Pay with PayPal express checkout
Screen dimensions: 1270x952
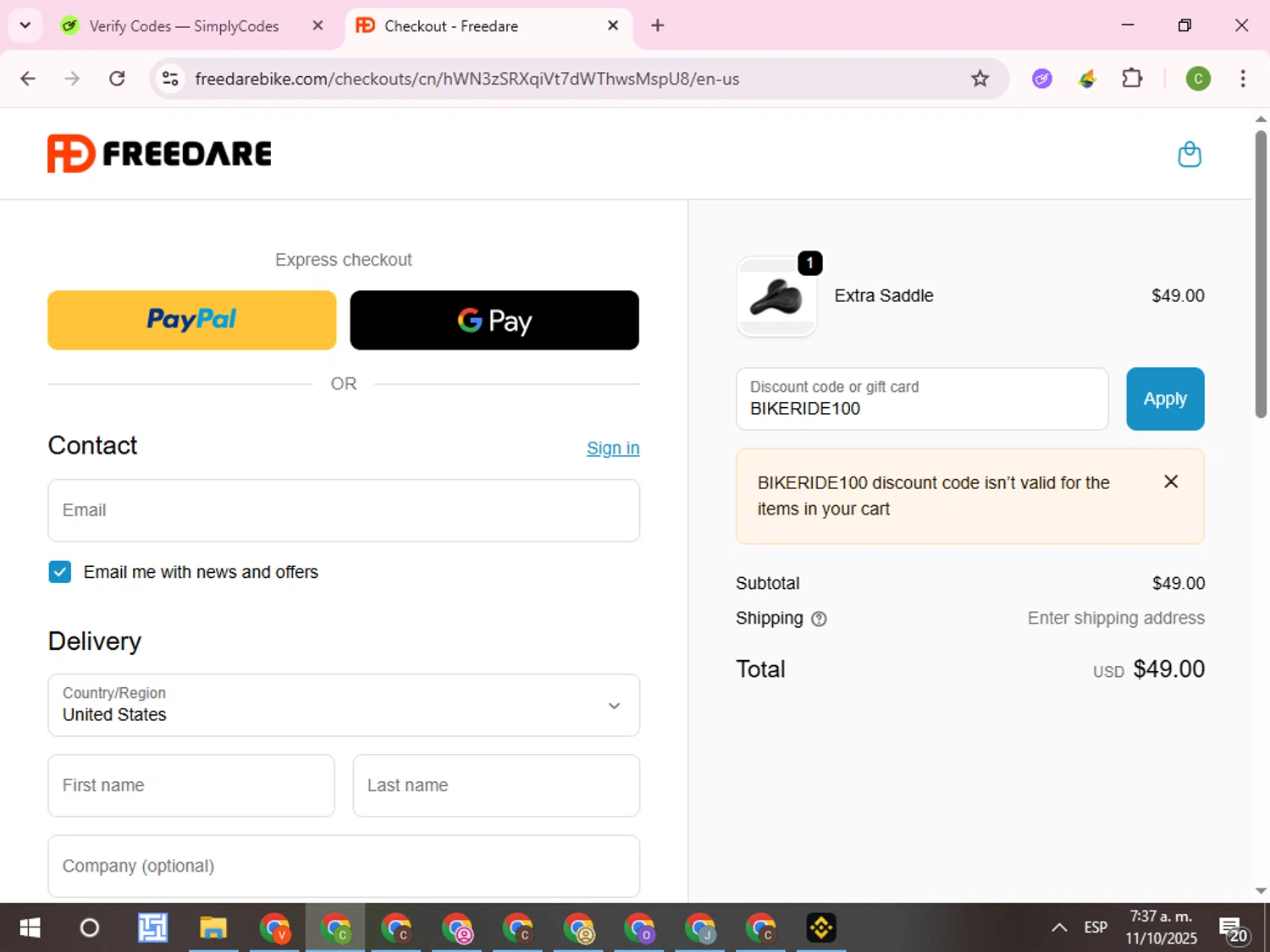pos(191,320)
